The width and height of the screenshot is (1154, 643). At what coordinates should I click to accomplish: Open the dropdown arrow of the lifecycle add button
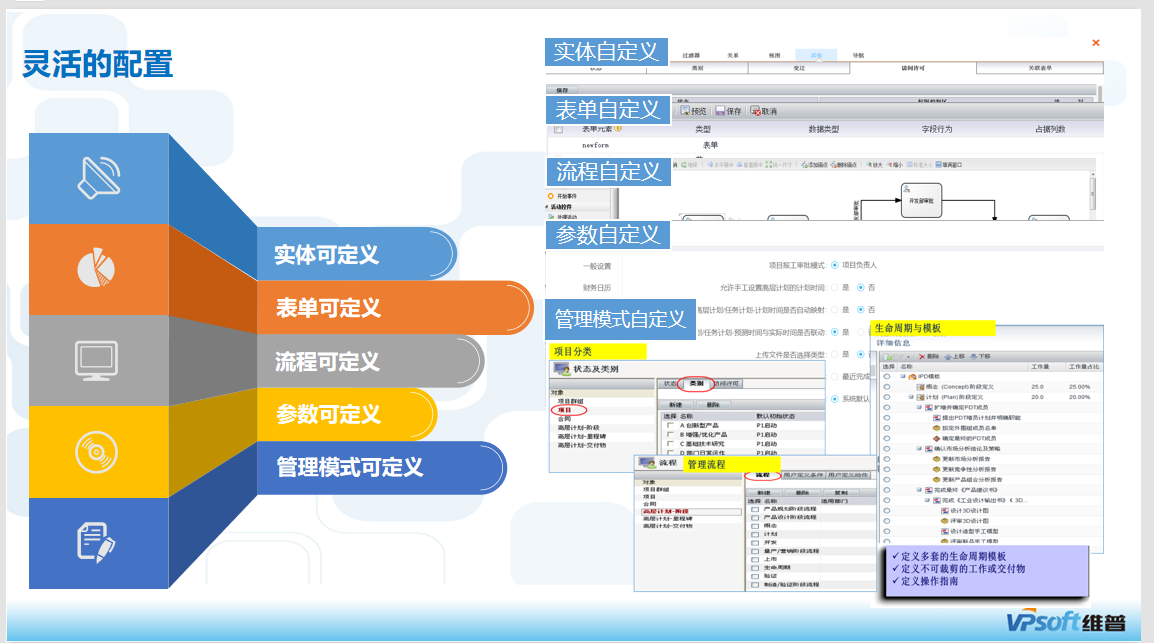pos(909,356)
